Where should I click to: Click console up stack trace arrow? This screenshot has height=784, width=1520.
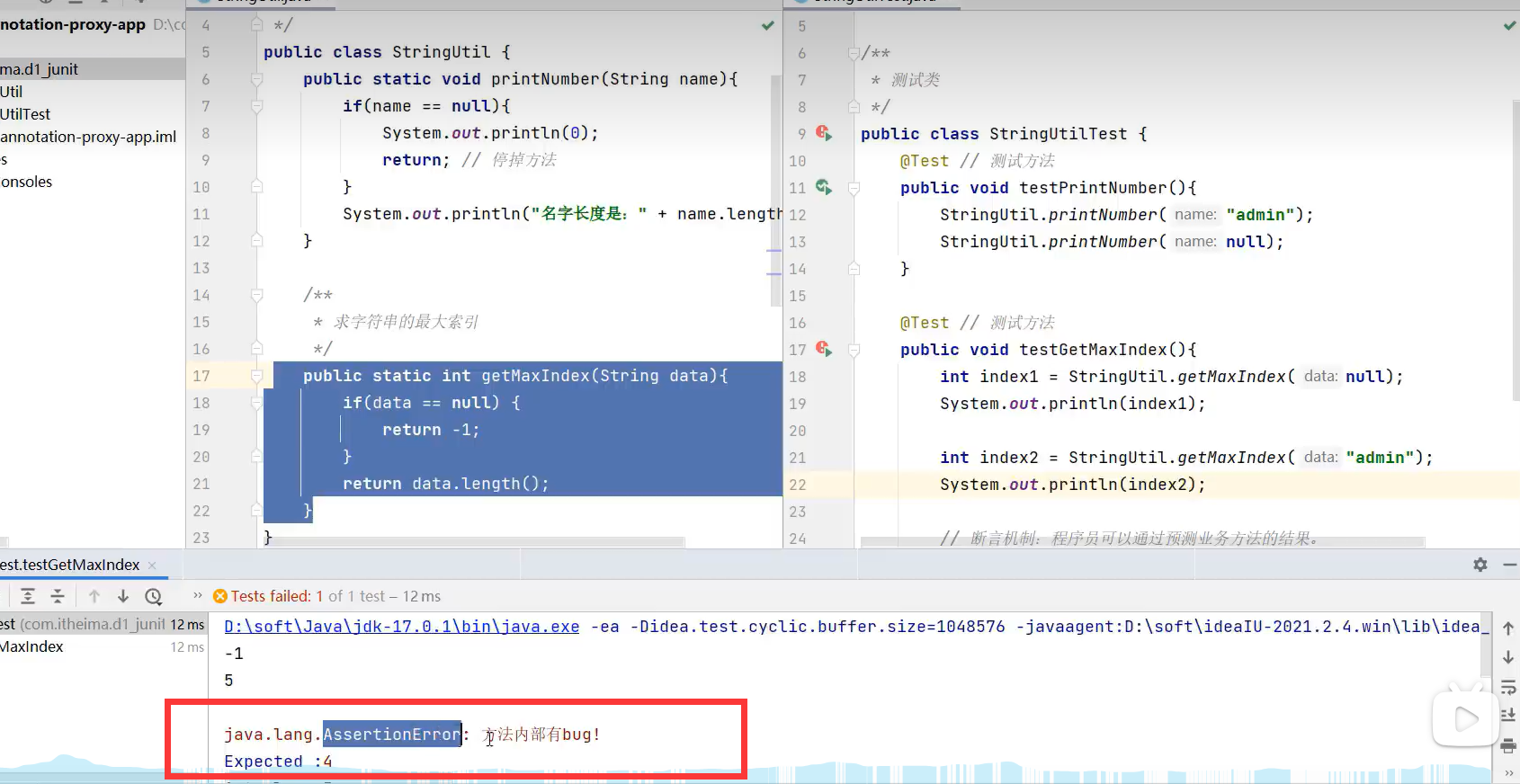click(1508, 628)
